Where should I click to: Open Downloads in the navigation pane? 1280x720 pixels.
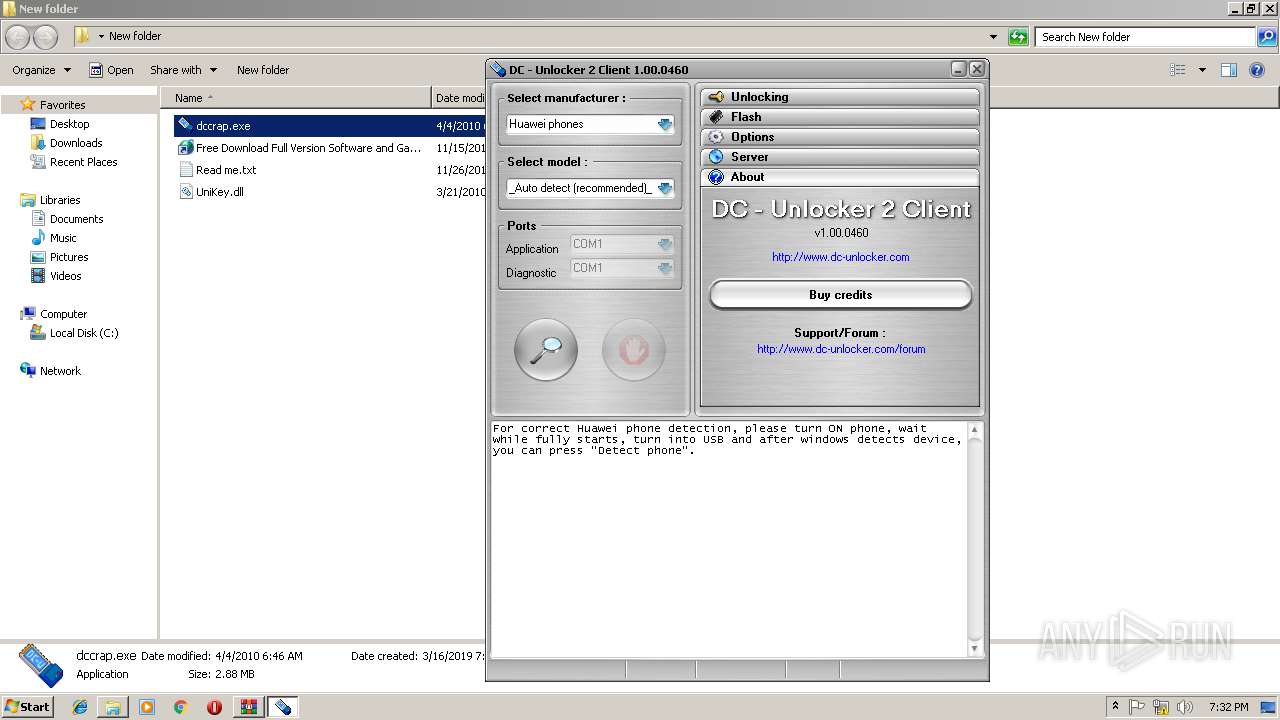[x=76, y=143]
